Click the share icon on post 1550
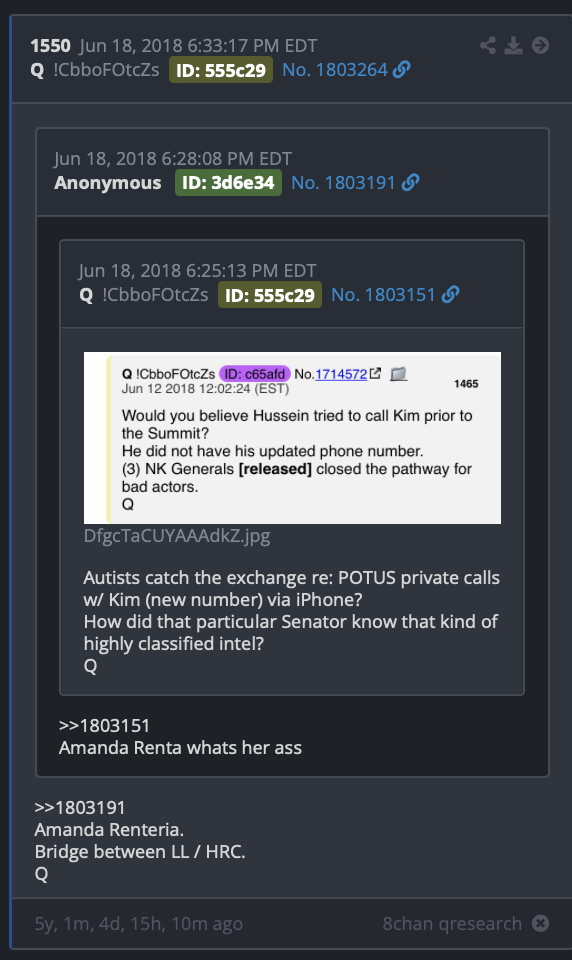572x960 pixels. click(x=487, y=45)
